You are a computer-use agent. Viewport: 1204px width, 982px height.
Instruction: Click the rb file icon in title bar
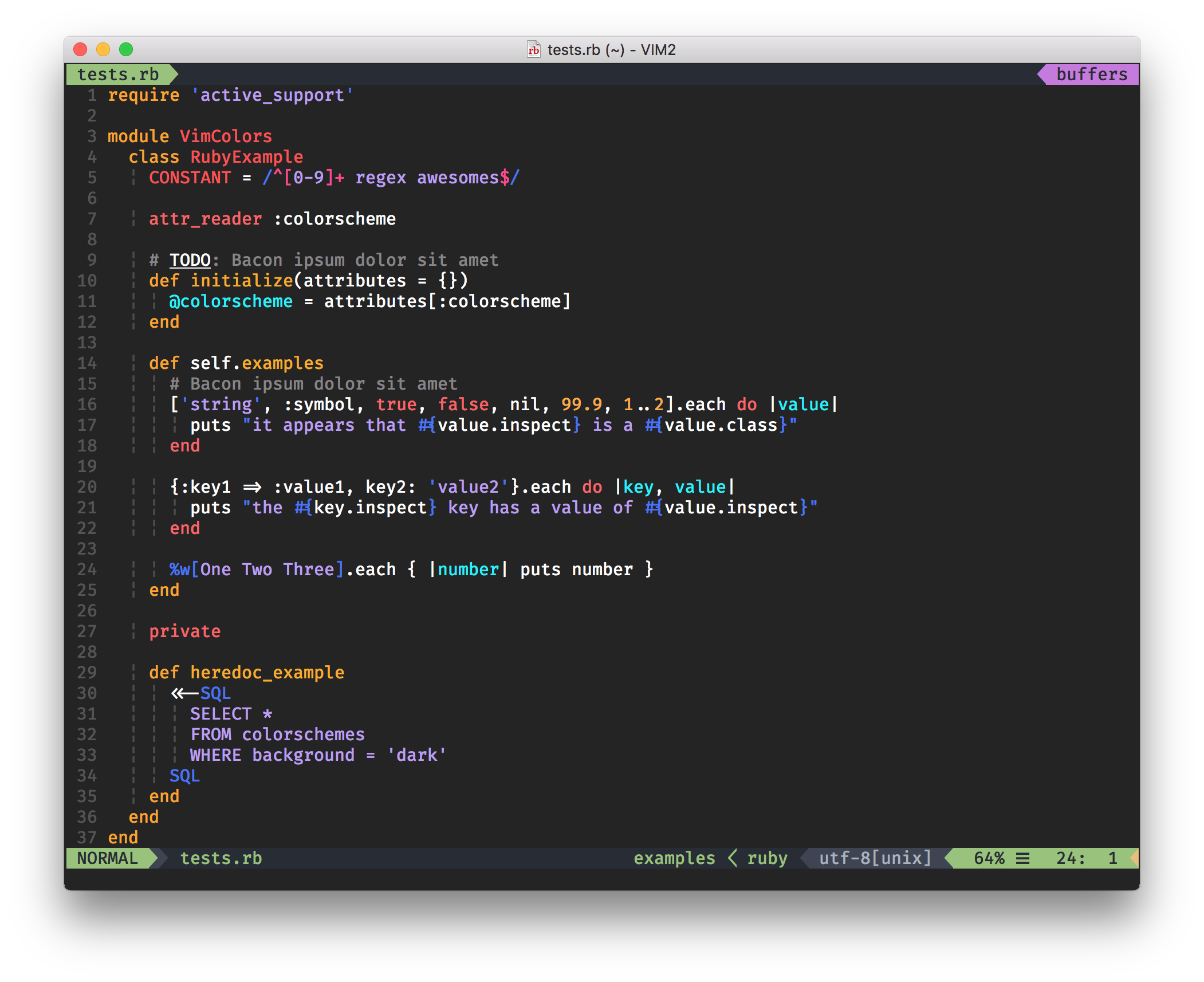pos(533,50)
